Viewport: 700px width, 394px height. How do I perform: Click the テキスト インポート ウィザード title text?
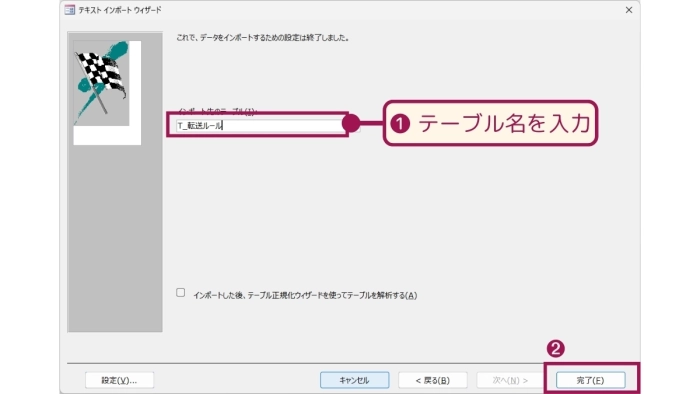point(120,10)
